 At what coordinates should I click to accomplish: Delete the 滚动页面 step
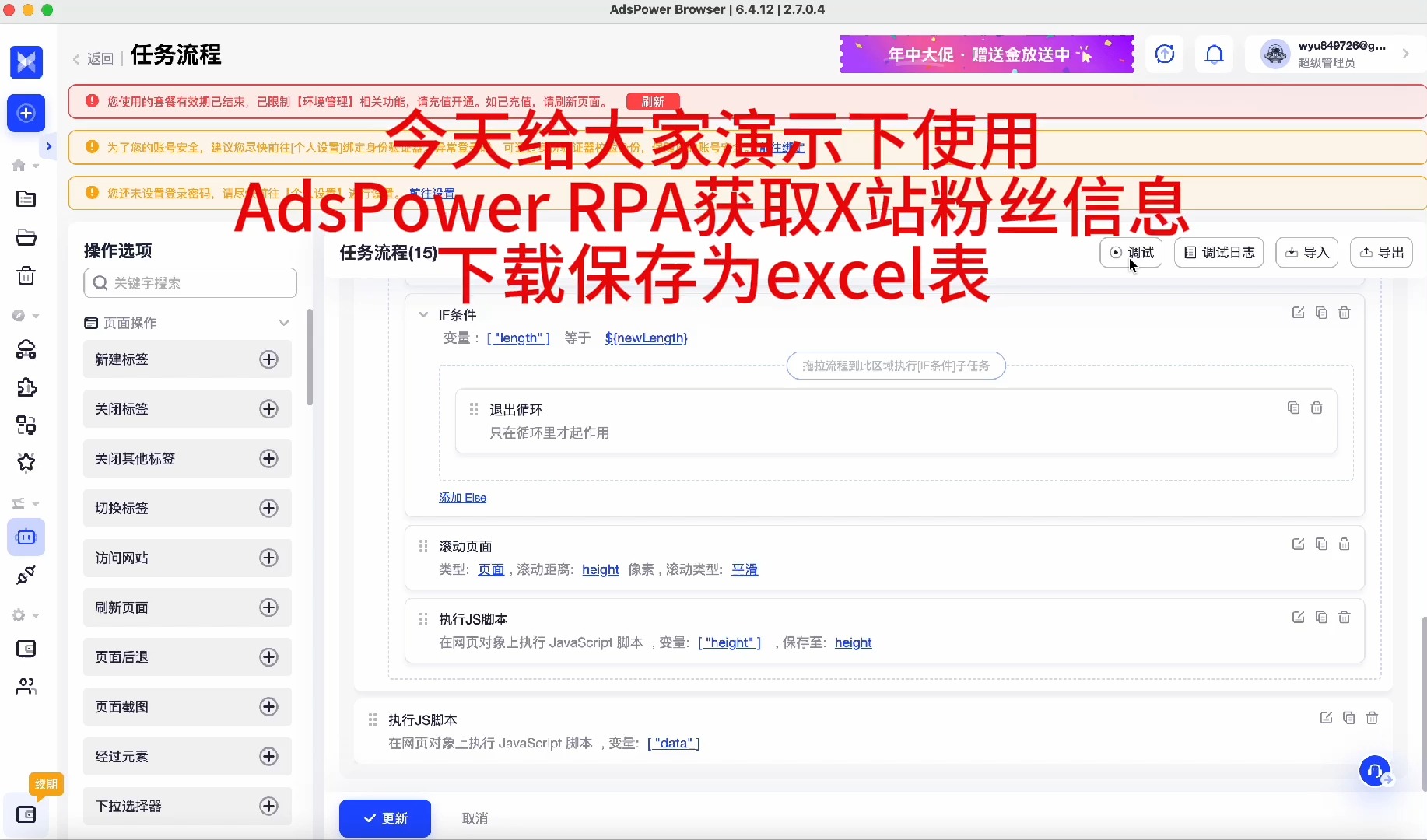[x=1345, y=544]
